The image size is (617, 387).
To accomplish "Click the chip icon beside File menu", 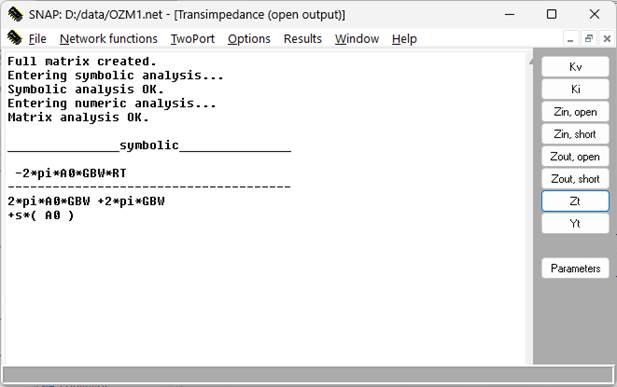I will click(15, 38).
